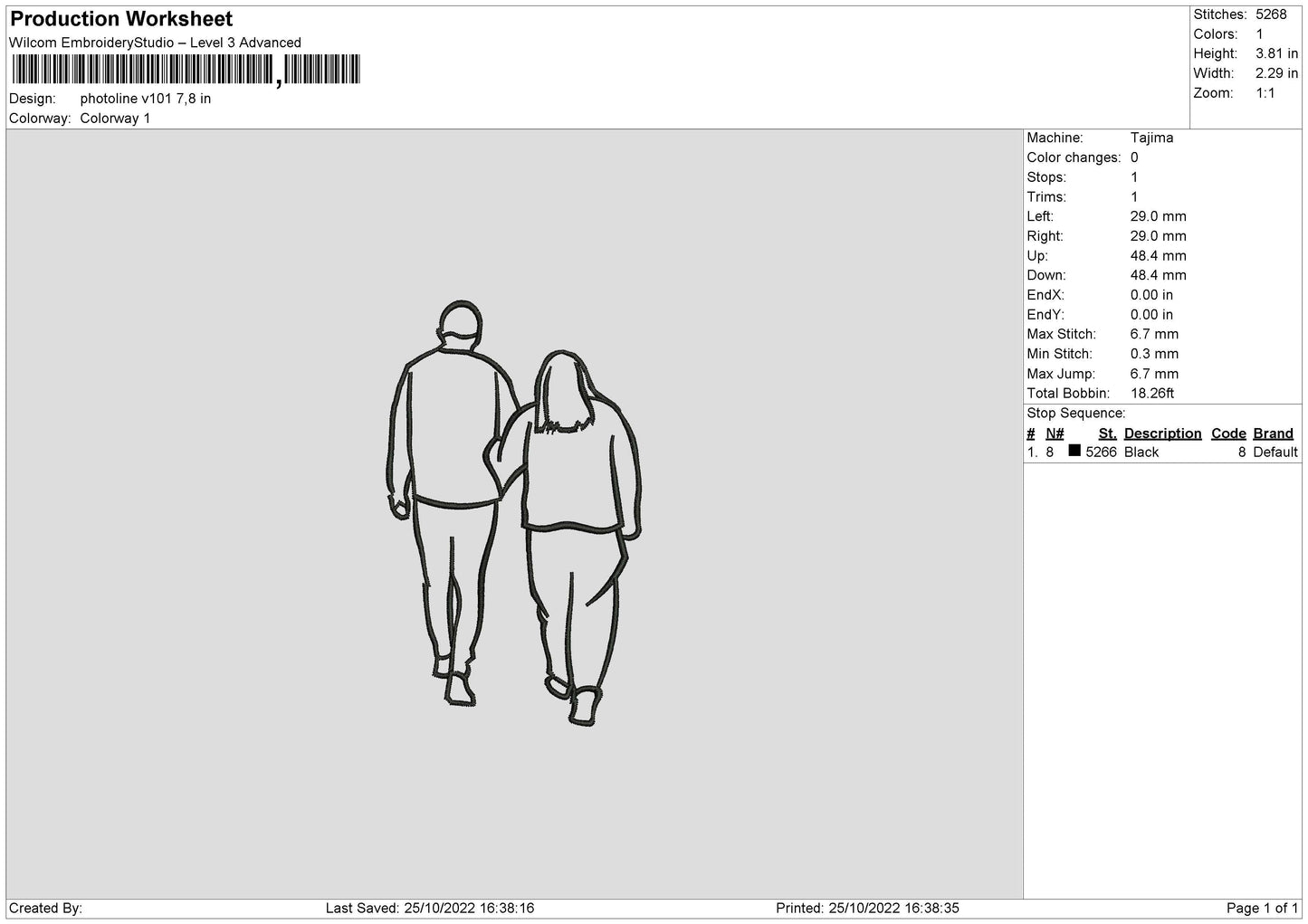Select the machine name Tajima
Screen dimensions: 1308x924
point(1151,138)
